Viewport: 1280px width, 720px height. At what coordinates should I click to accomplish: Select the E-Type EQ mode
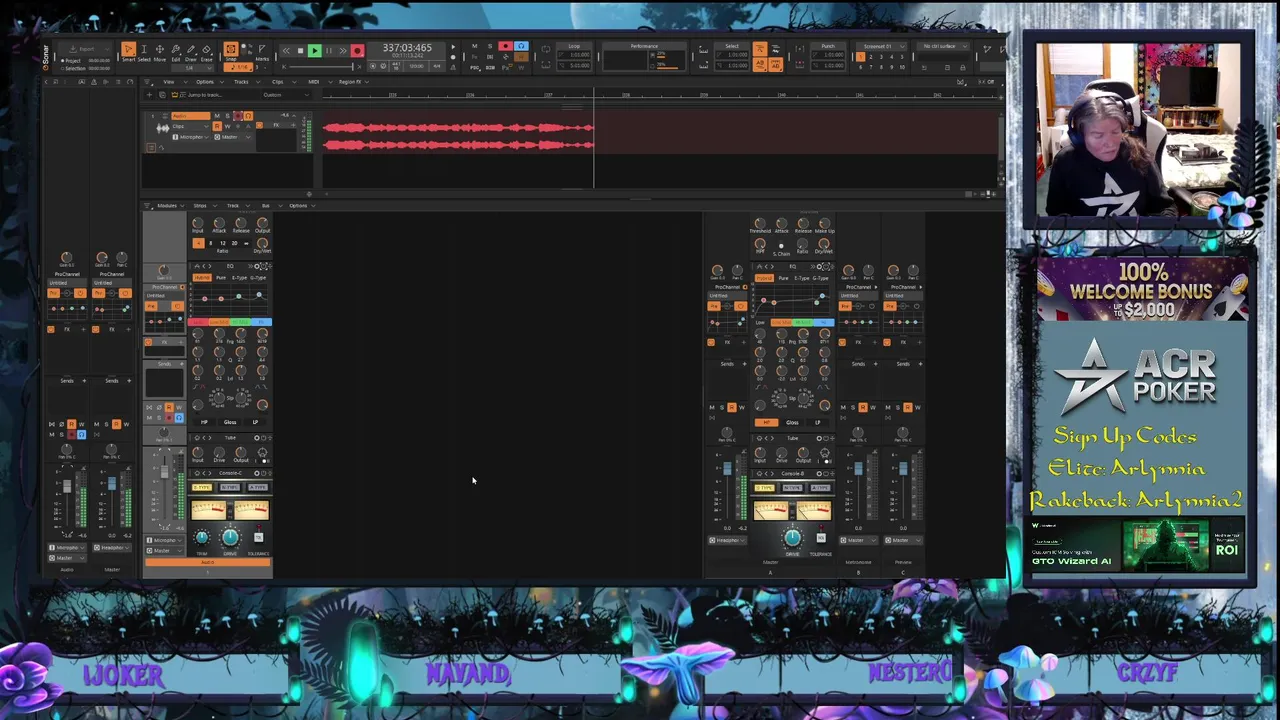tap(239, 278)
